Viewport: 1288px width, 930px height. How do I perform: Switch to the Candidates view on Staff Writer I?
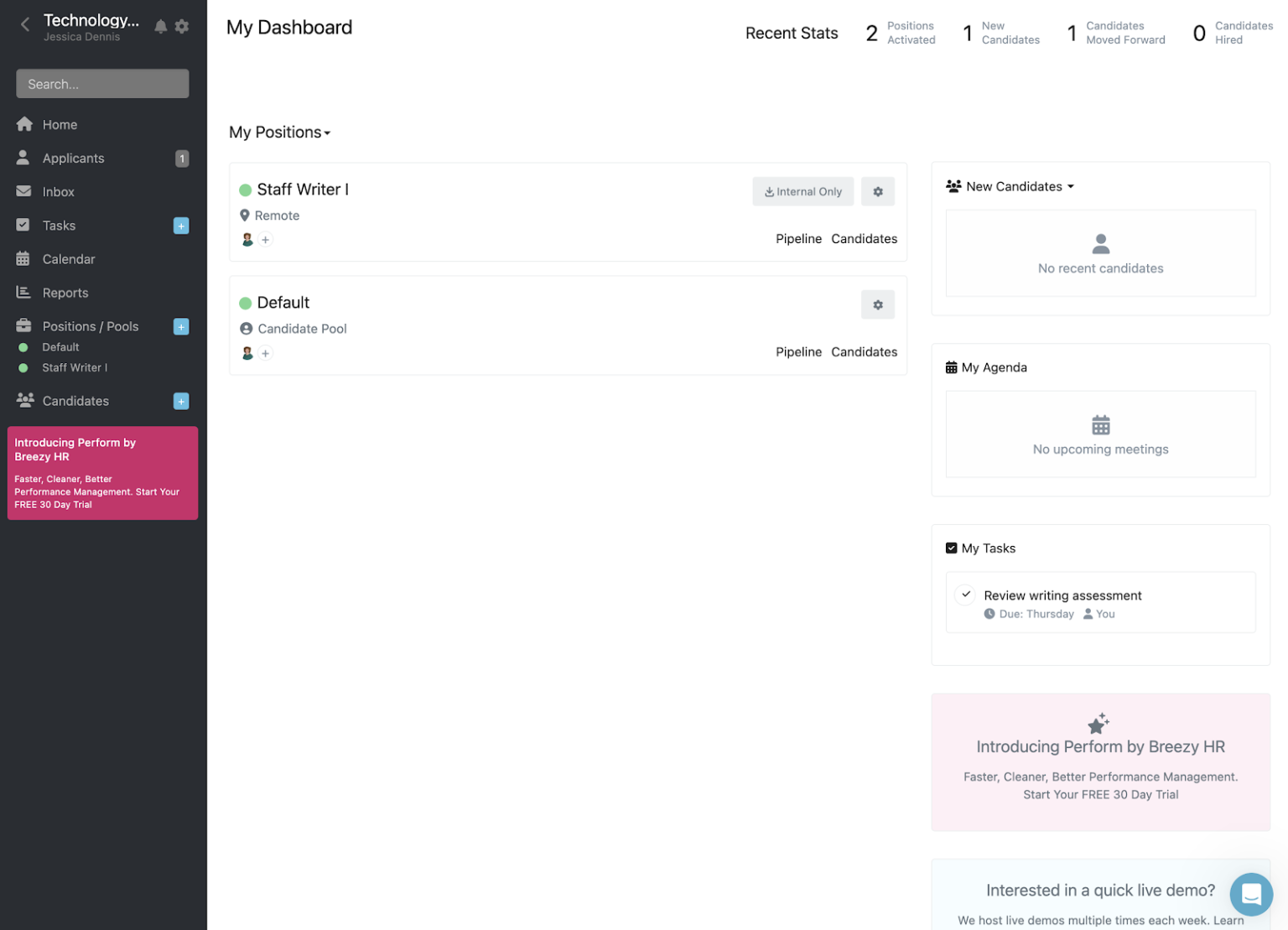pyautogui.click(x=864, y=238)
